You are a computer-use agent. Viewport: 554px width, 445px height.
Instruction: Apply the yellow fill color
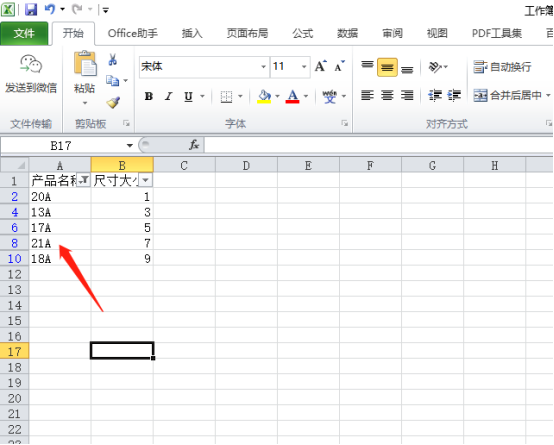[264, 96]
